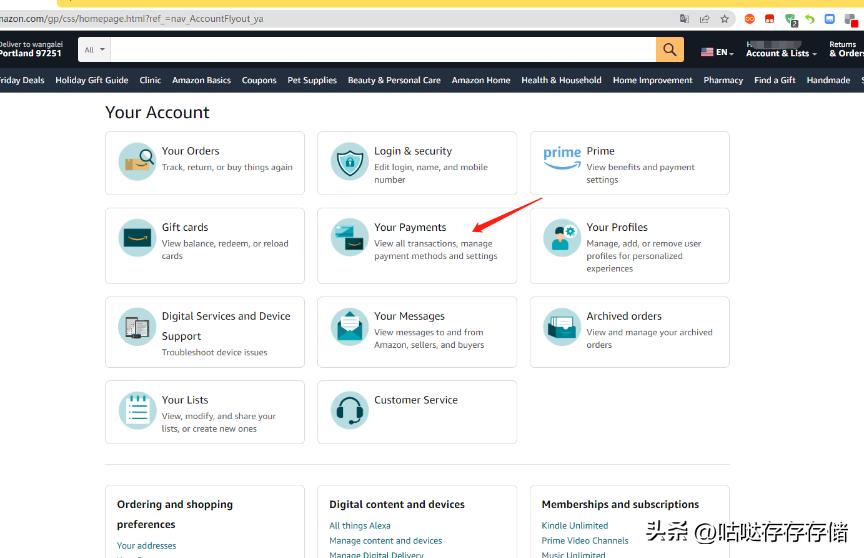864x558 pixels.
Task: Open Find a Gift nav item
Action: [775, 80]
